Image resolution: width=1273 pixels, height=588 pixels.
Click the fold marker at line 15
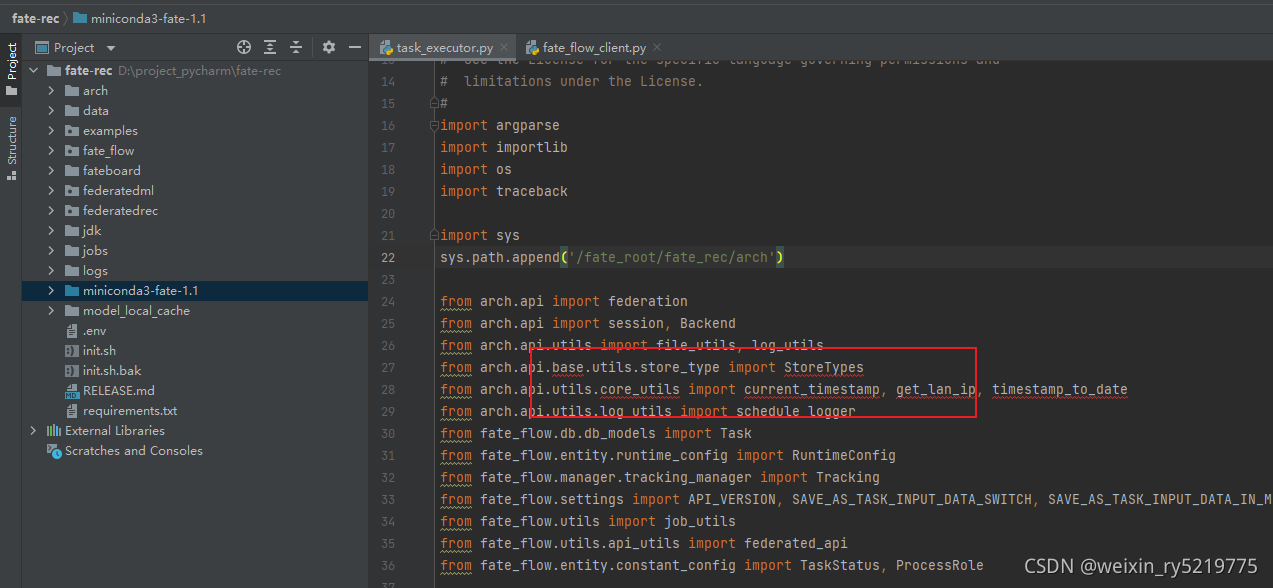click(x=434, y=103)
